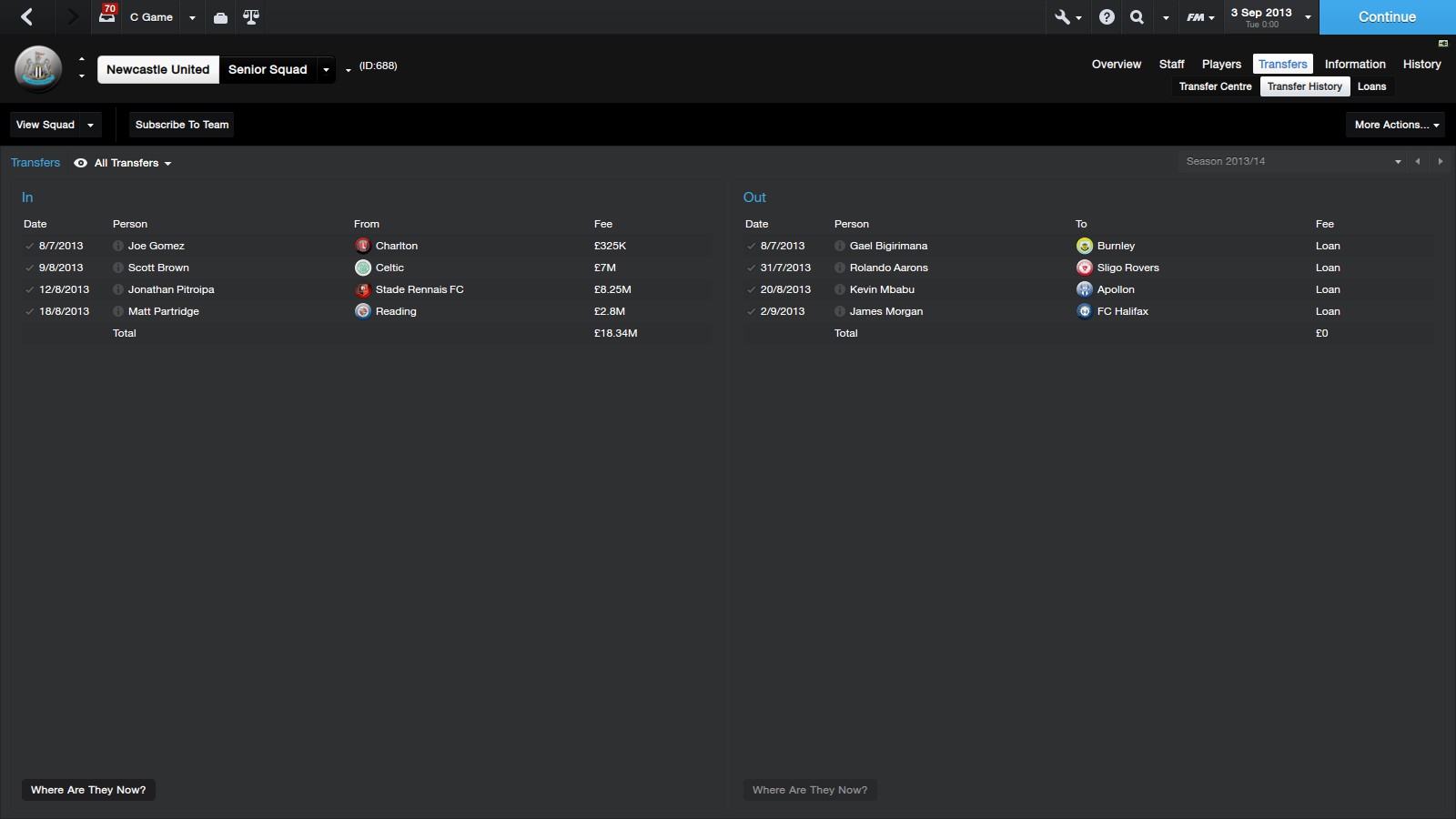Click the back navigation arrow
Screen dimensions: 1456x819
coord(27,16)
